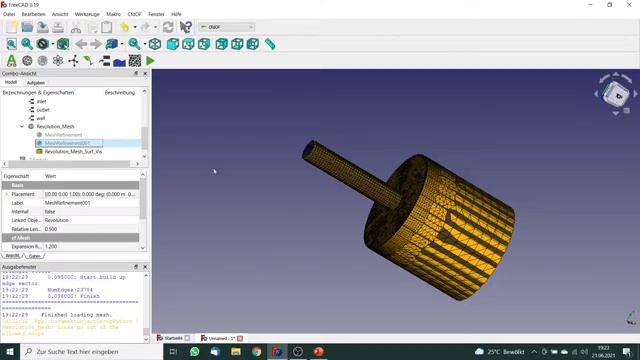Open the CfdOF menu
This screenshot has width=640, height=360.
[134, 14]
